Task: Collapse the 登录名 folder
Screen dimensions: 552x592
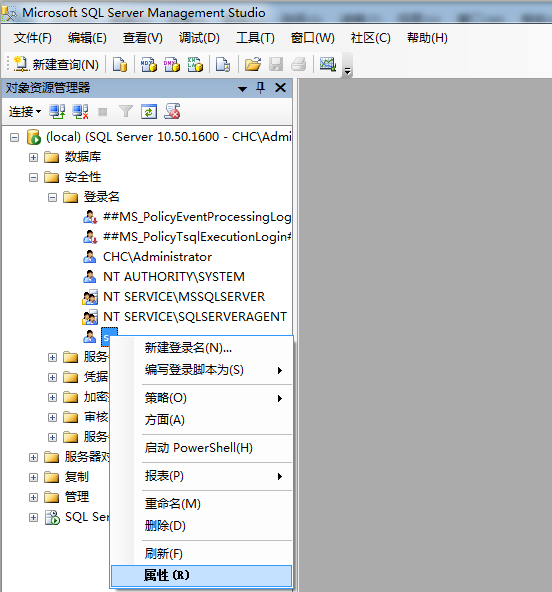Action: [x=52, y=197]
